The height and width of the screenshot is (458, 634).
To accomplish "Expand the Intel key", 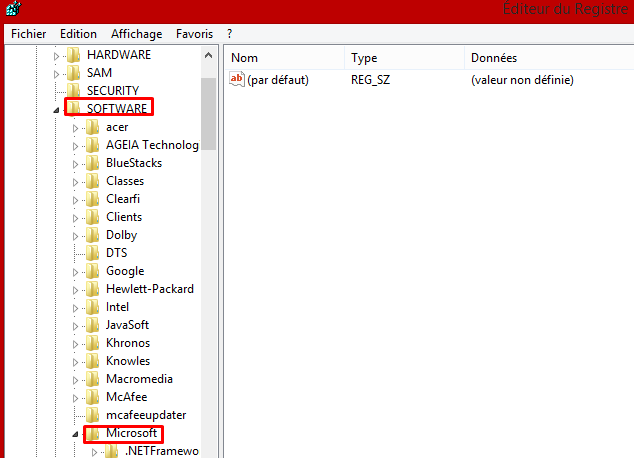I will (75, 308).
